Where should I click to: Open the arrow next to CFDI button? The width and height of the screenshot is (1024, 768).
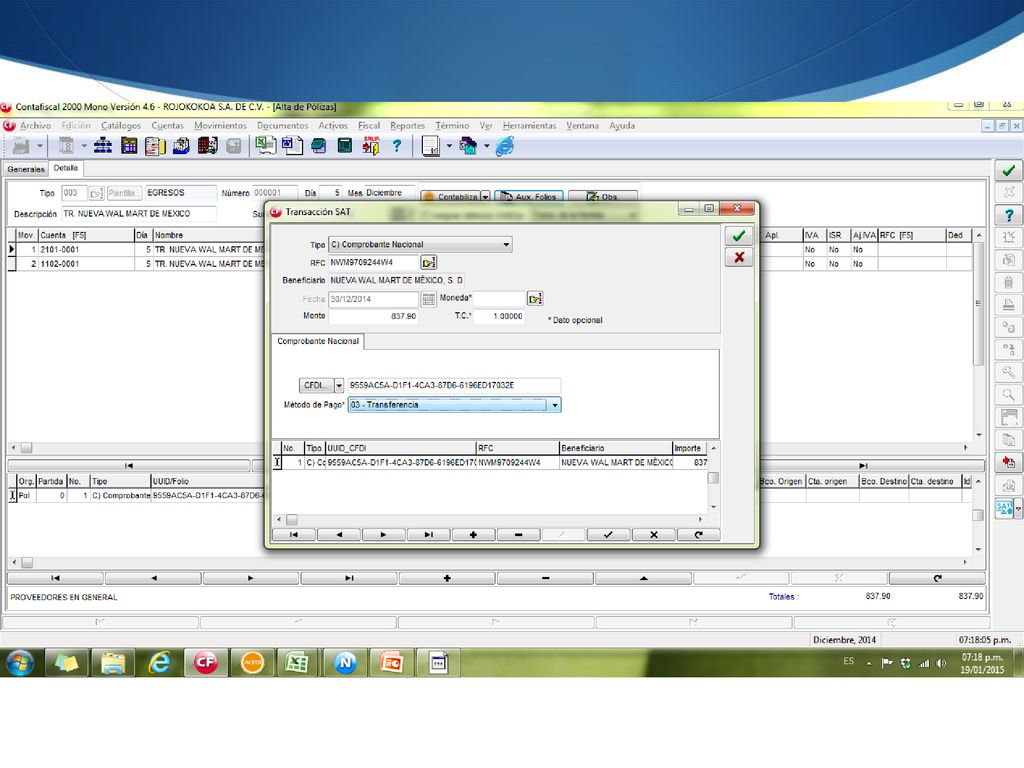click(339, 385)
